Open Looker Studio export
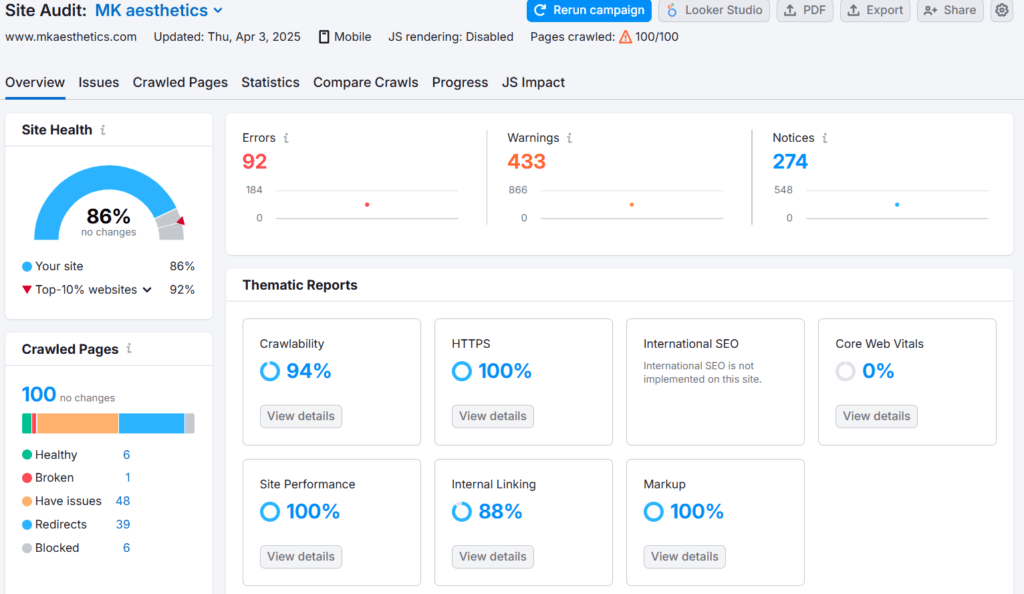The width and height of the screenshot is (1024, 594). click(714, 10)
